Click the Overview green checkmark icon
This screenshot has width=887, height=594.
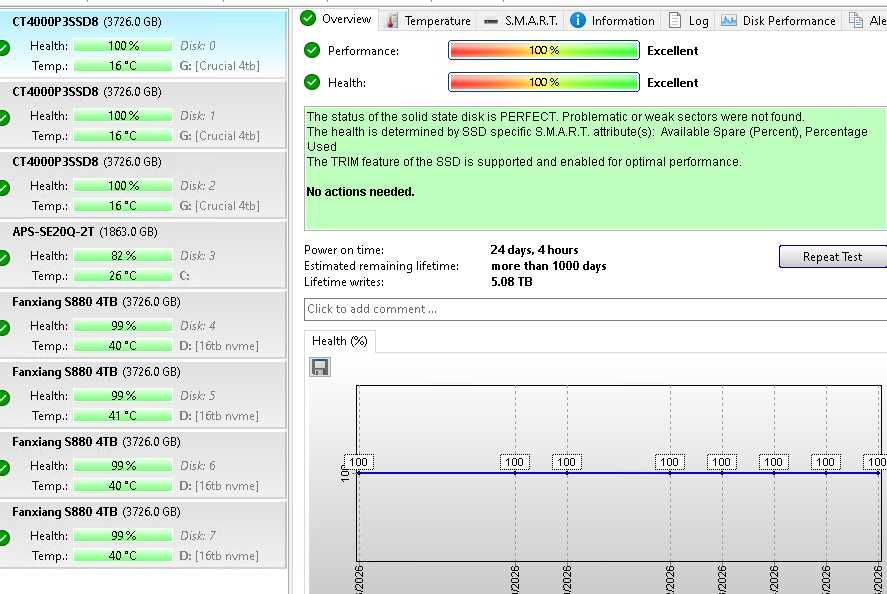(x=308, y=19)
